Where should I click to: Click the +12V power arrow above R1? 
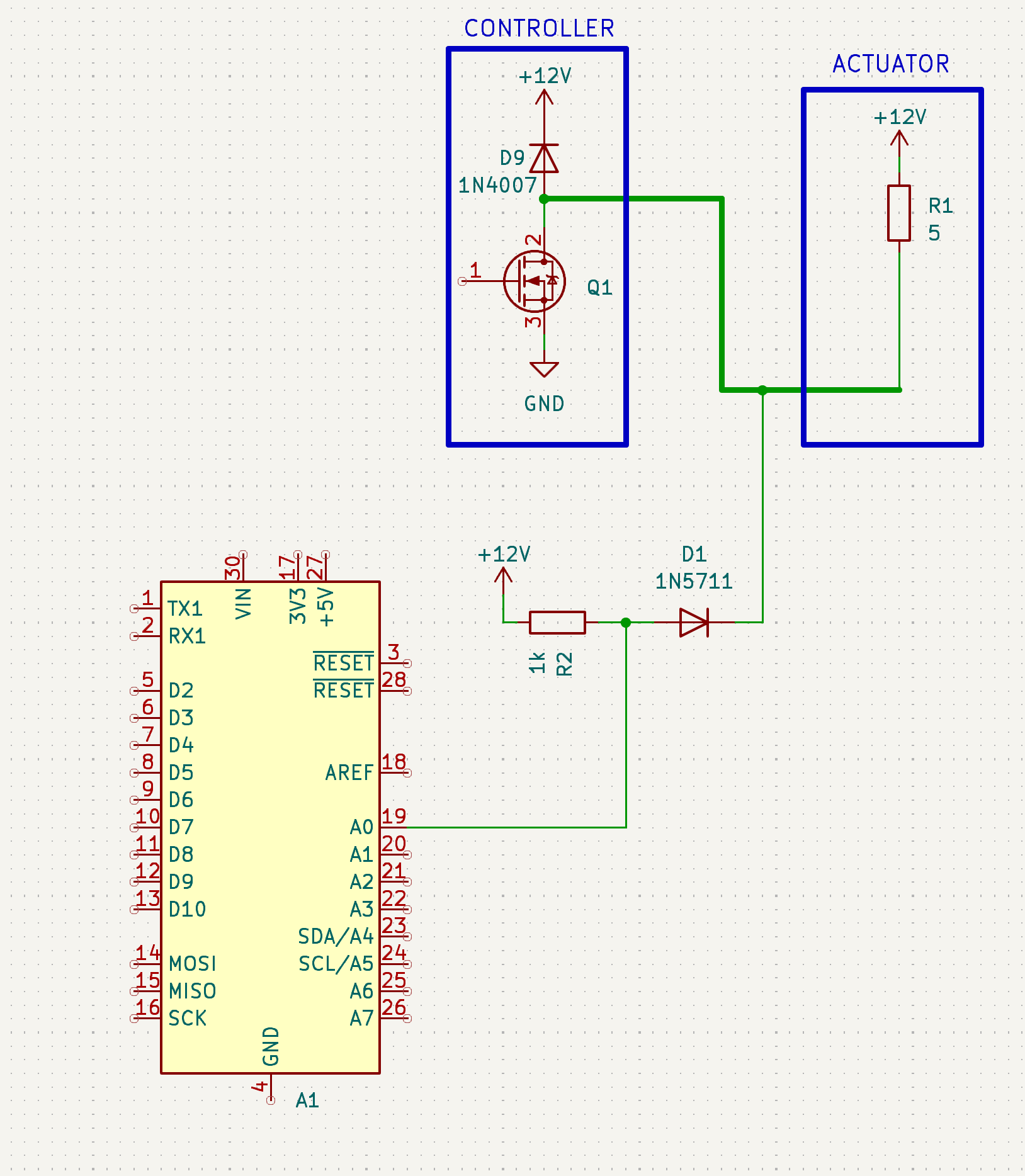click(x=899, y=139)
